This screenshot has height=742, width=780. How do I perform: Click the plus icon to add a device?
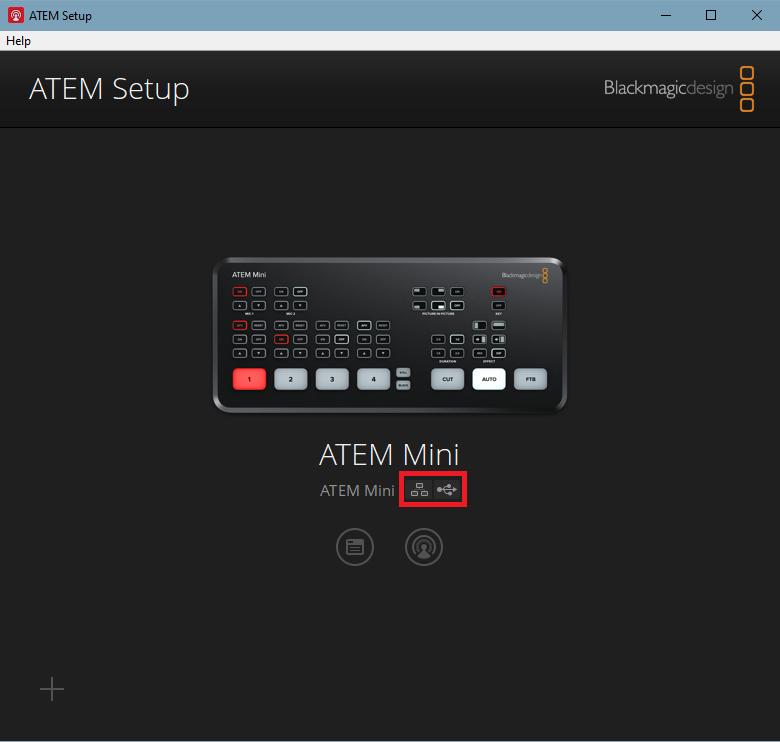pos(52,689)
